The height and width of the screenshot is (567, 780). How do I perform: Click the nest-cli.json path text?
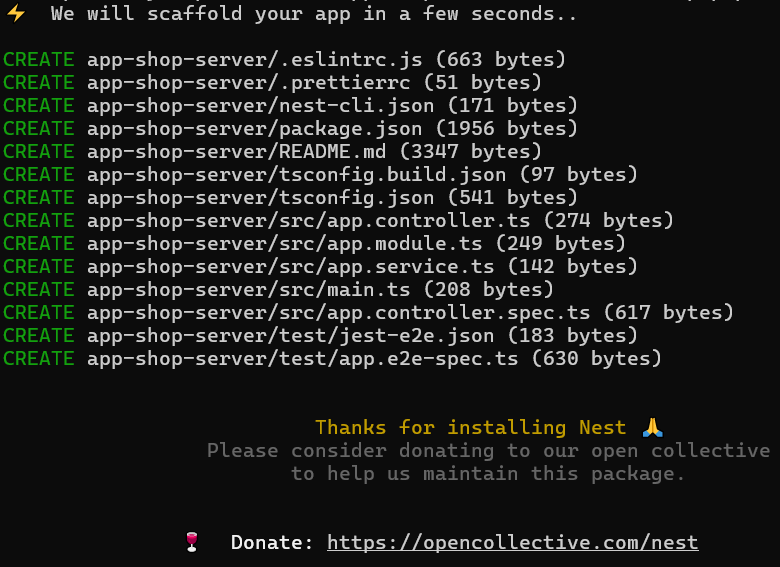click(261, 105)
